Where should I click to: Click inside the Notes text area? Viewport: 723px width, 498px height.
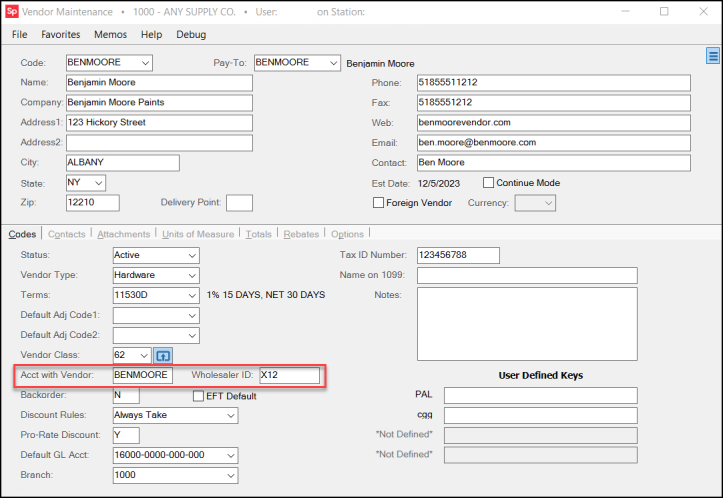coord(527,324)
